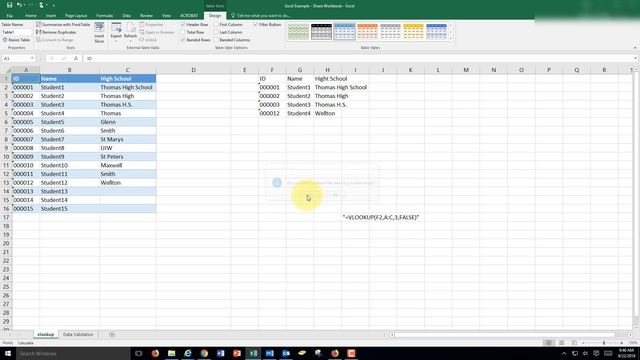The width and height of the screenshot is (640, 360).
Task: Enable the First Column checkbox
Action: [216, 24]
